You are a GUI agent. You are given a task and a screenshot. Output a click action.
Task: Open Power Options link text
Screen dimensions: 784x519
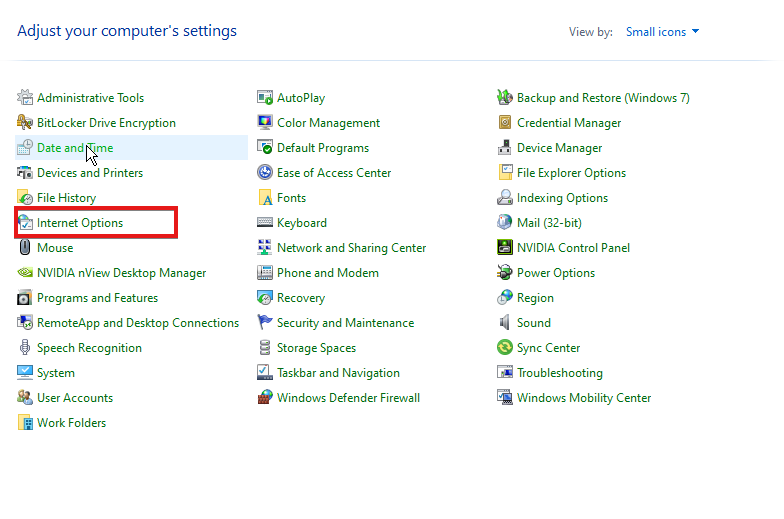coord(556,273)
